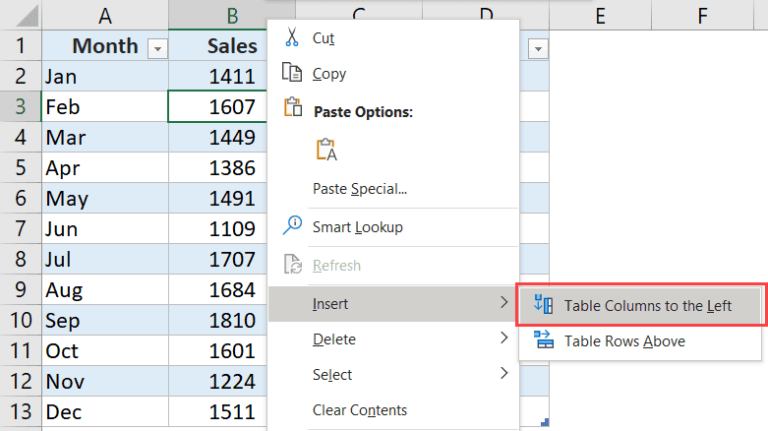Expand the Delete submenu arrow

[x=503, y=339]
